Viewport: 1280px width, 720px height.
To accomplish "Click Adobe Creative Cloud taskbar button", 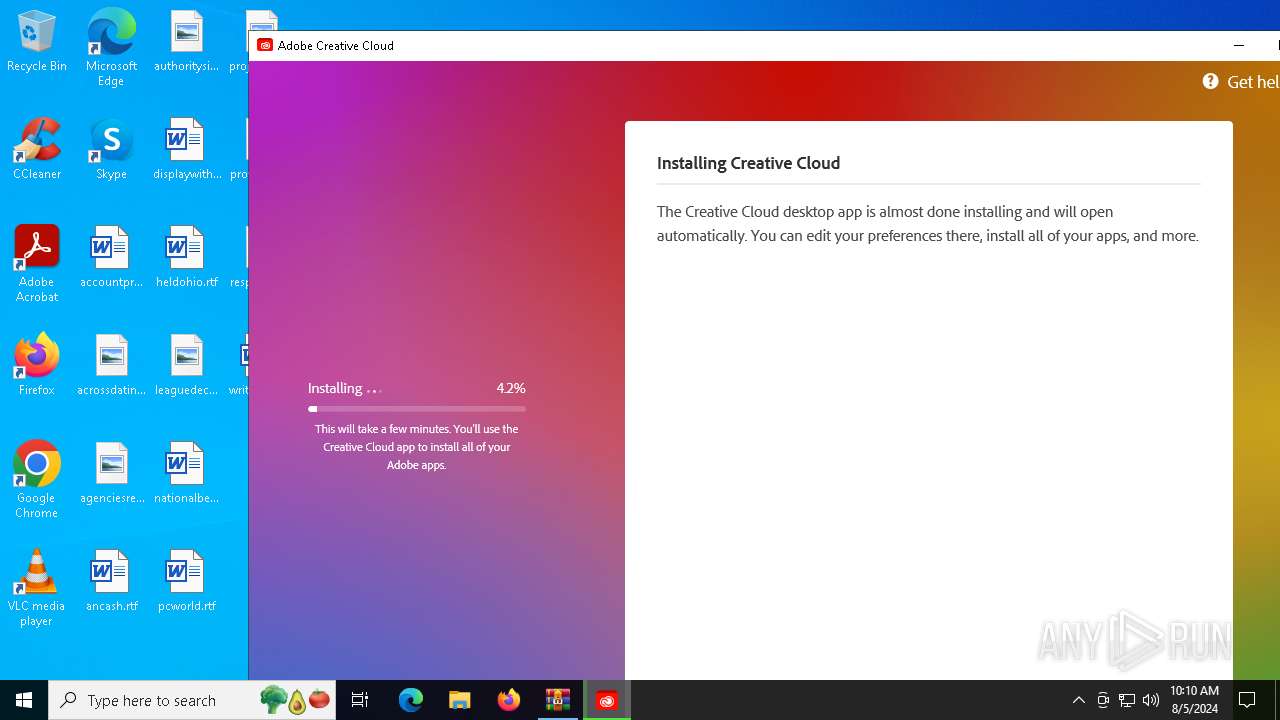I will (607, 700).
